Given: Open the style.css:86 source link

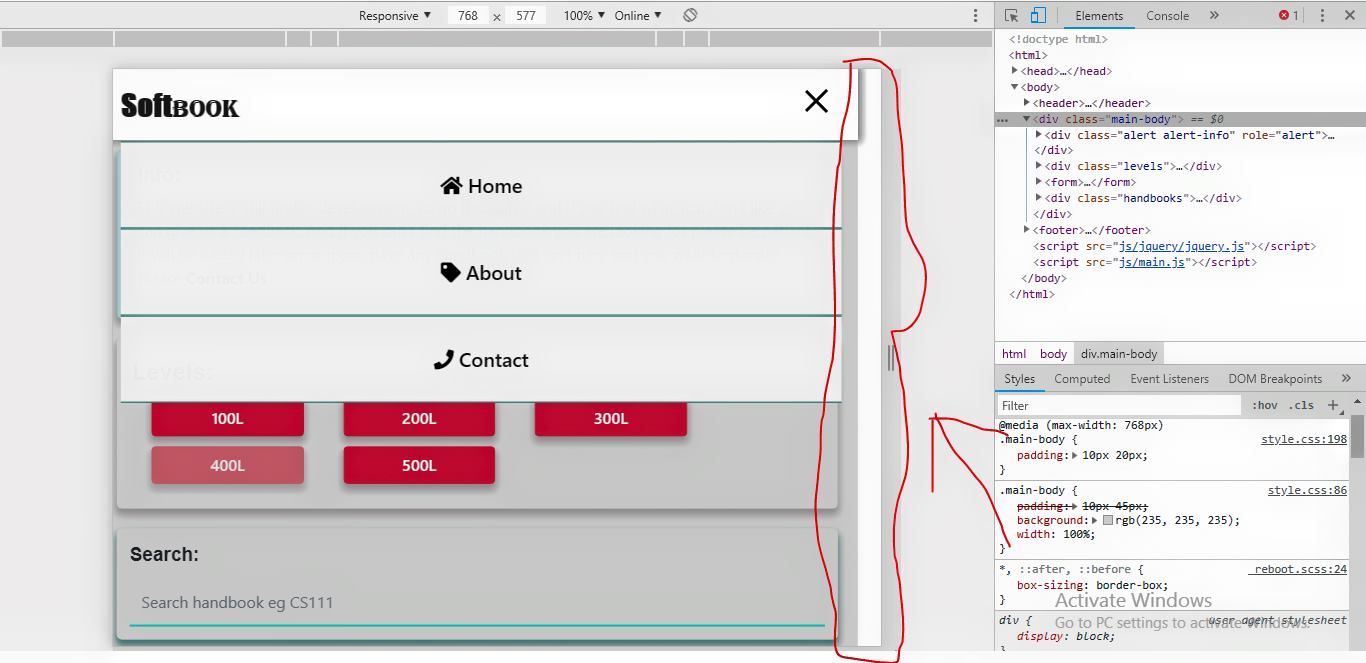Looking at the screenshot, I should point(1307,491).
